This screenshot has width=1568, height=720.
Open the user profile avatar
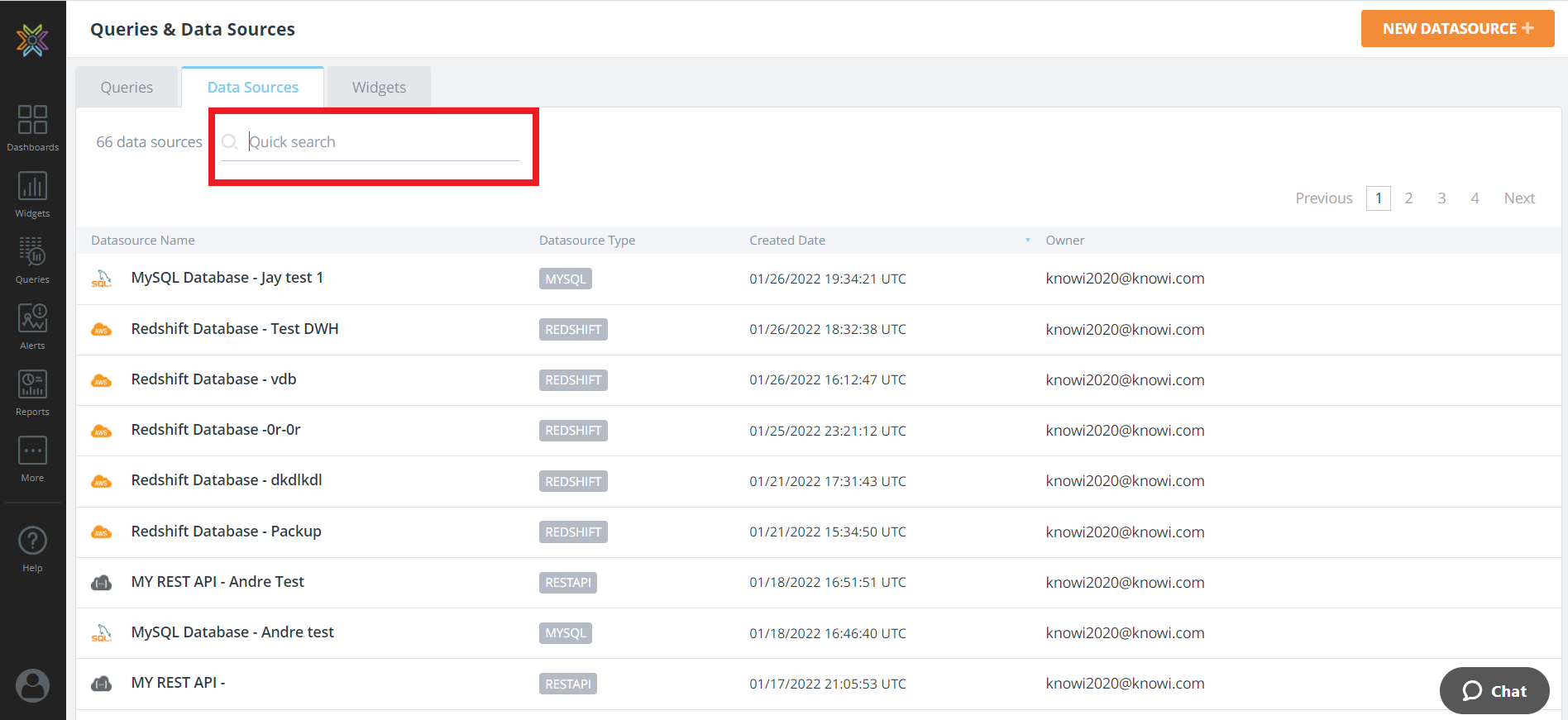pyautogui.click(x=32, y=685)
